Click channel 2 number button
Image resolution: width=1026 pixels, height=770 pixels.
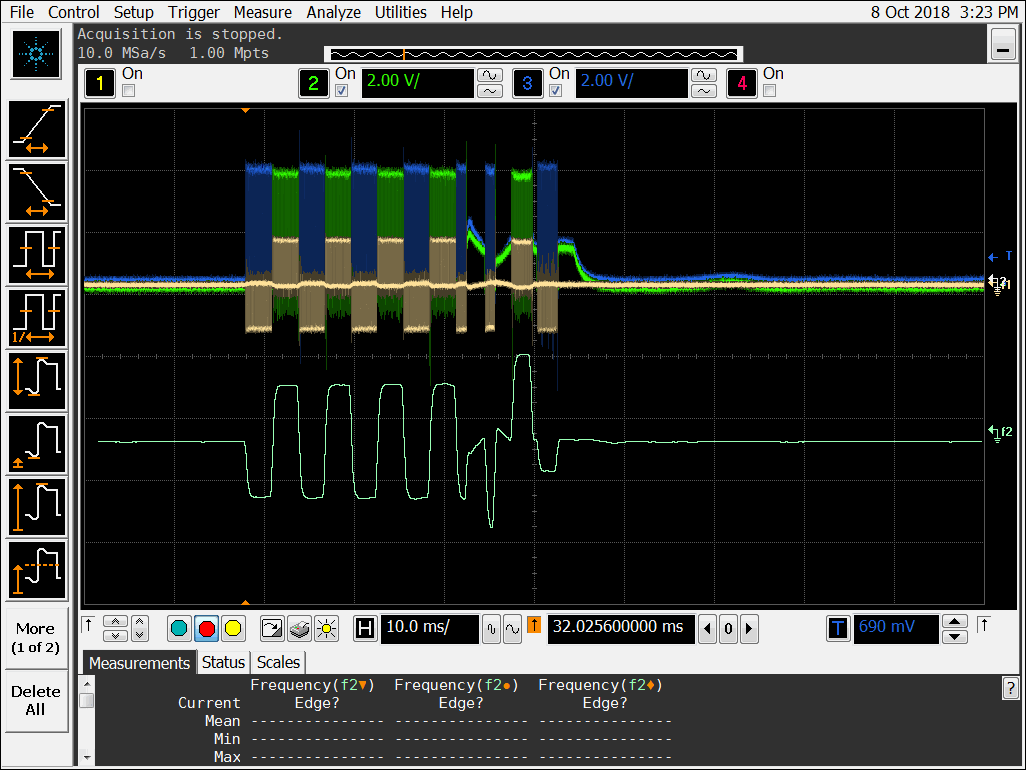[313, 83]
